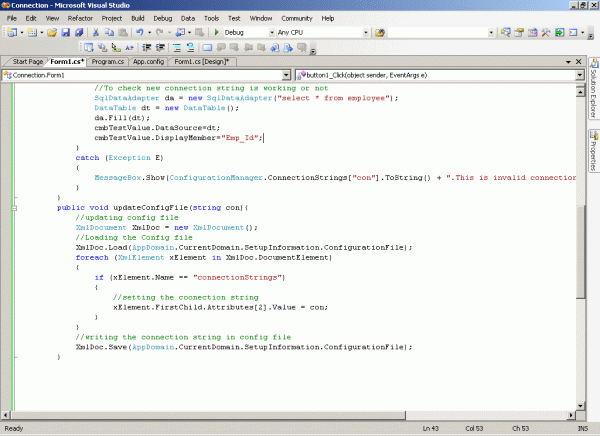Increase line indent icon
Viewport: 600px width, 436px height.
coord(160,47)
